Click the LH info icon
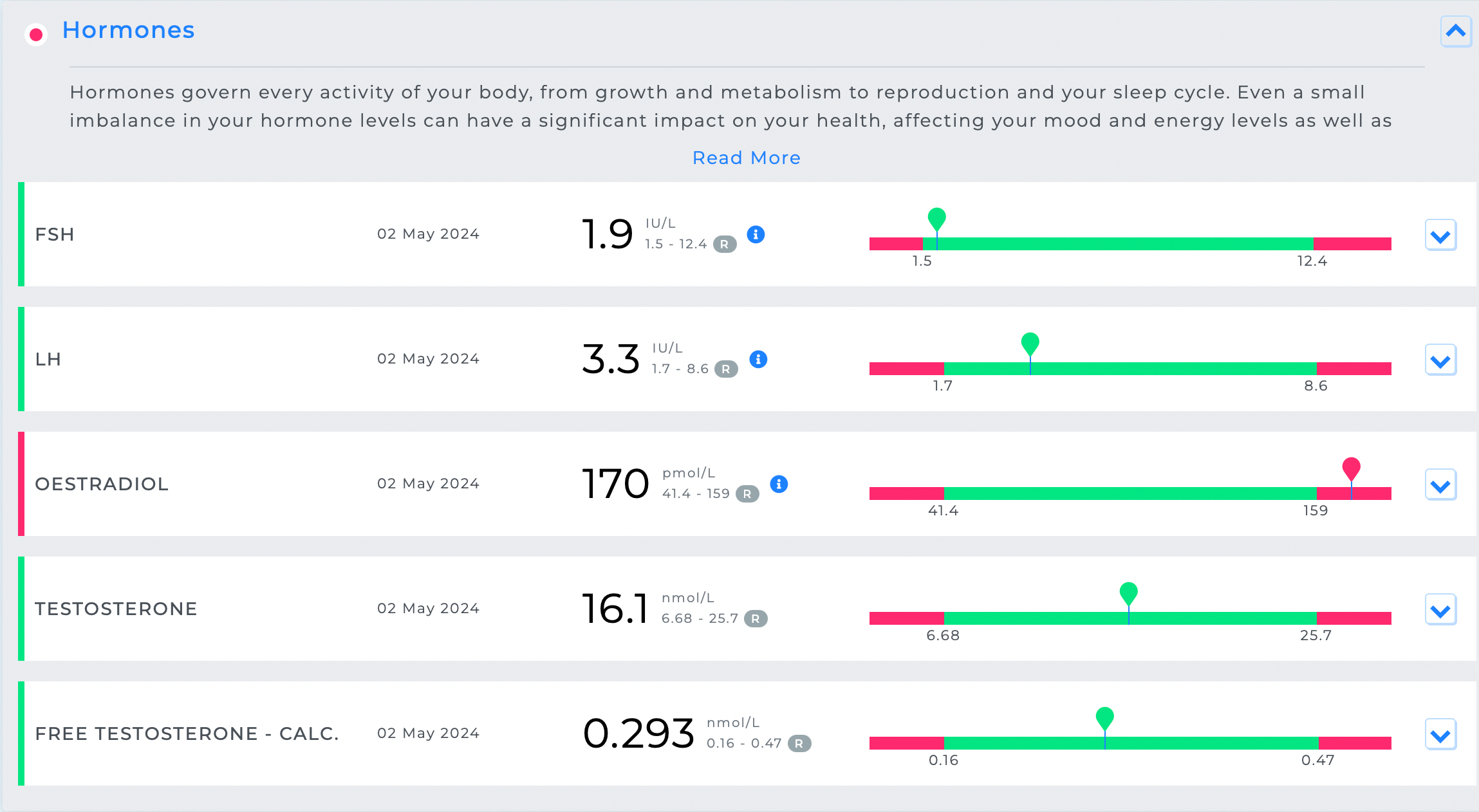The width and height of the screenshot is (1479, 812). coord(758,360)
